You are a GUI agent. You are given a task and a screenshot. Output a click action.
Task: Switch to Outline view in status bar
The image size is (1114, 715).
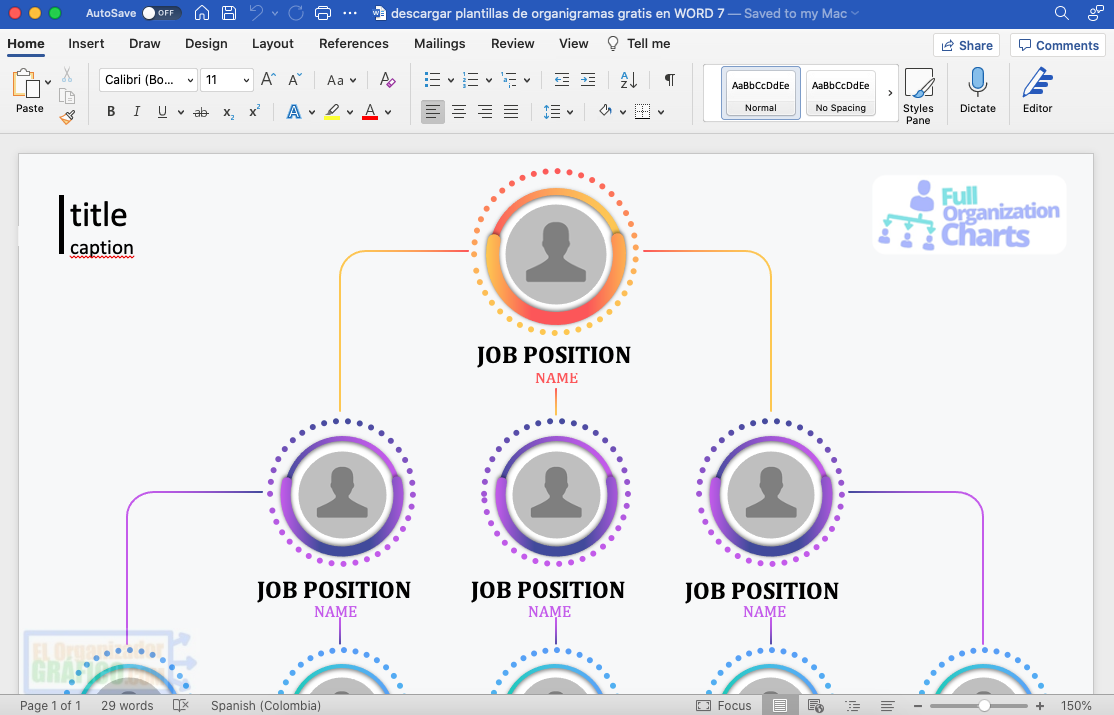[852, 705]
